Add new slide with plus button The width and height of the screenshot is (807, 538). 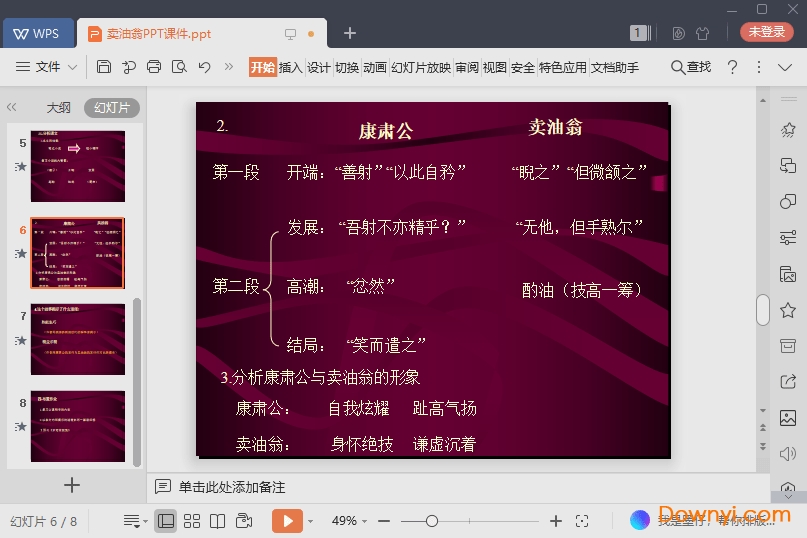click(72, 485)
